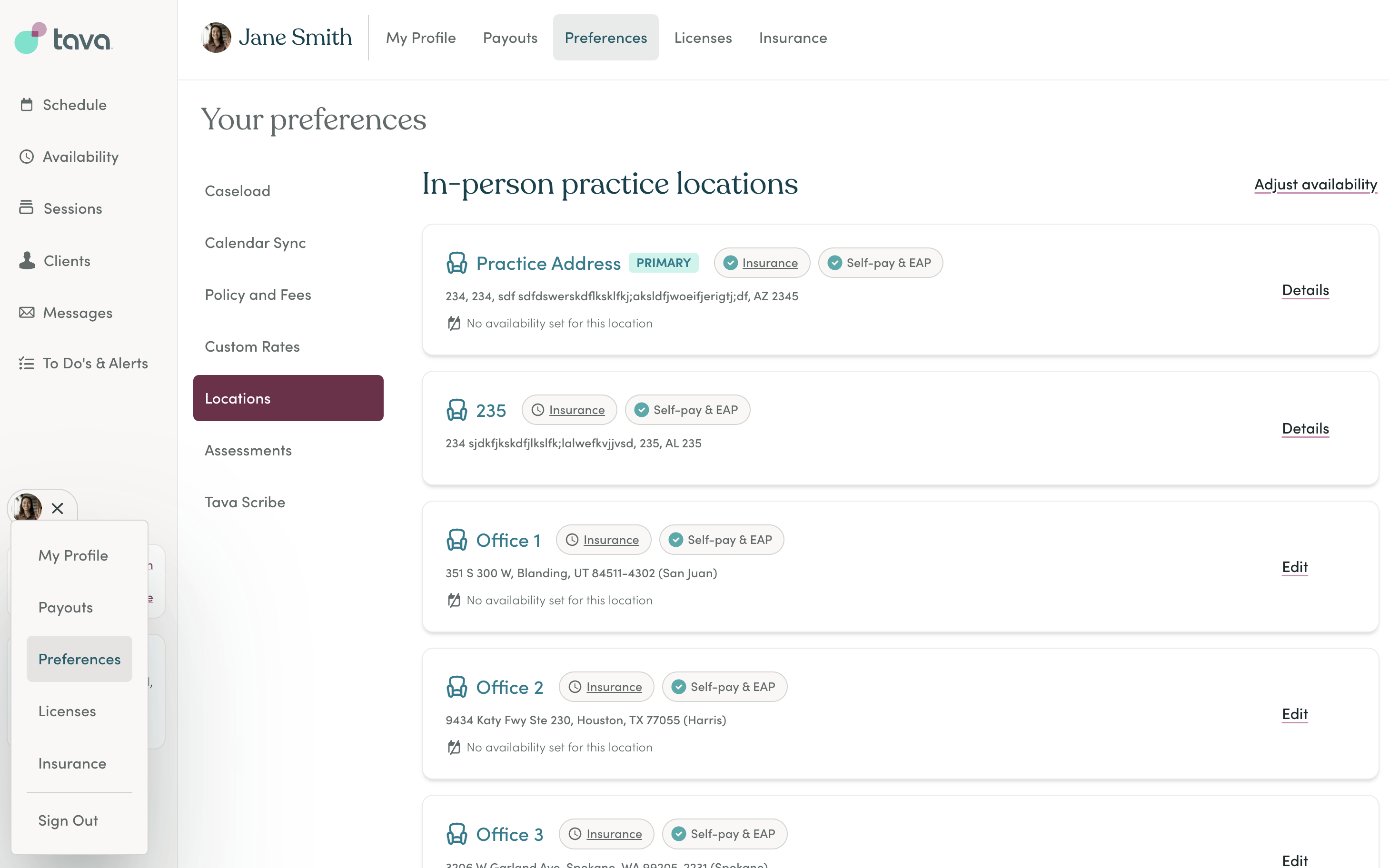Image resolution: width=1389 pixels, height=868 pixels.
Task: Click Edit for the Office 2 location
Action: (x=1295, y=713)
